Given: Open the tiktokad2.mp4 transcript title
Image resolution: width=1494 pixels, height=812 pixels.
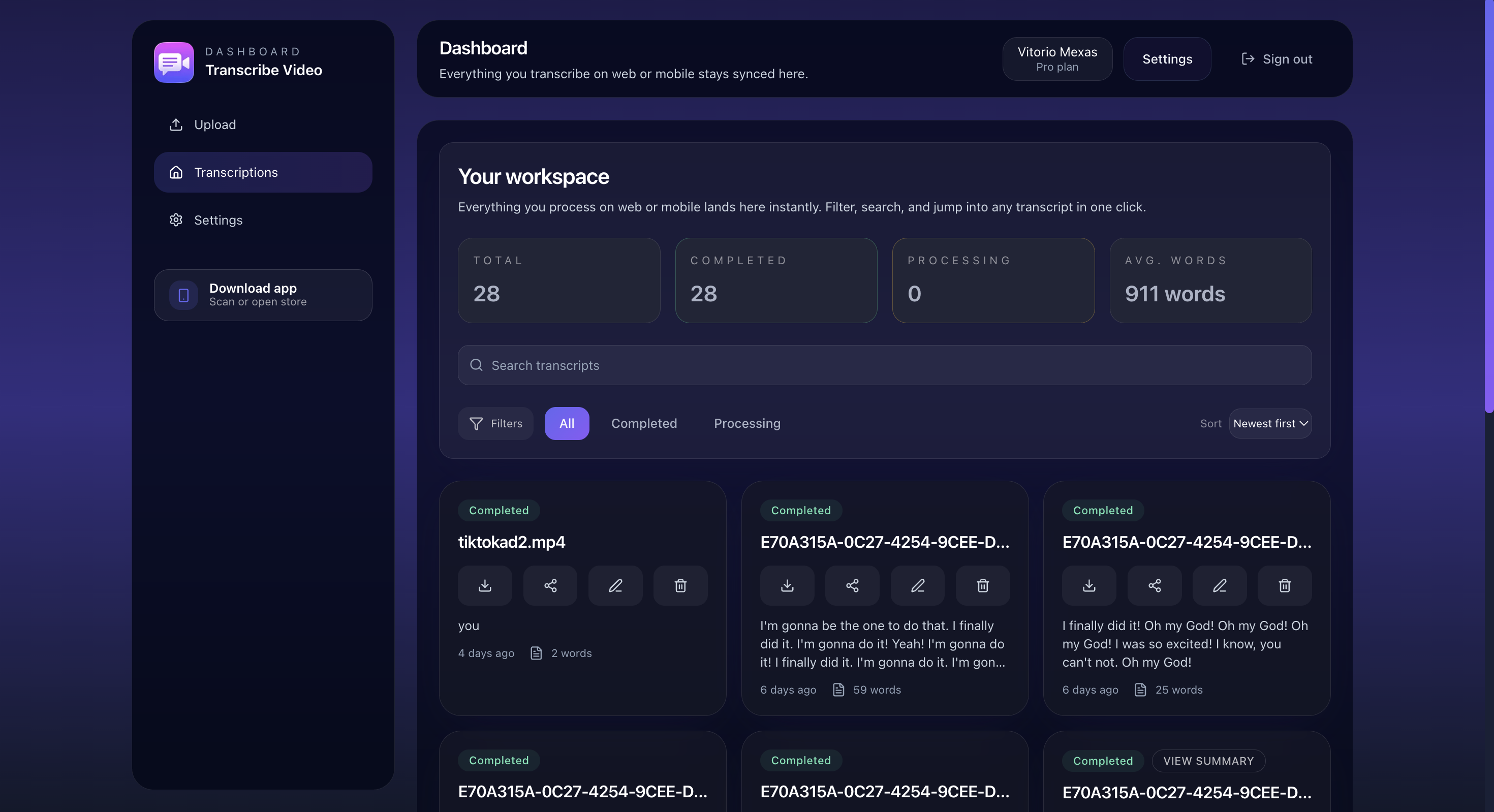Looking at the screenshot, I should tap(512, 542).
